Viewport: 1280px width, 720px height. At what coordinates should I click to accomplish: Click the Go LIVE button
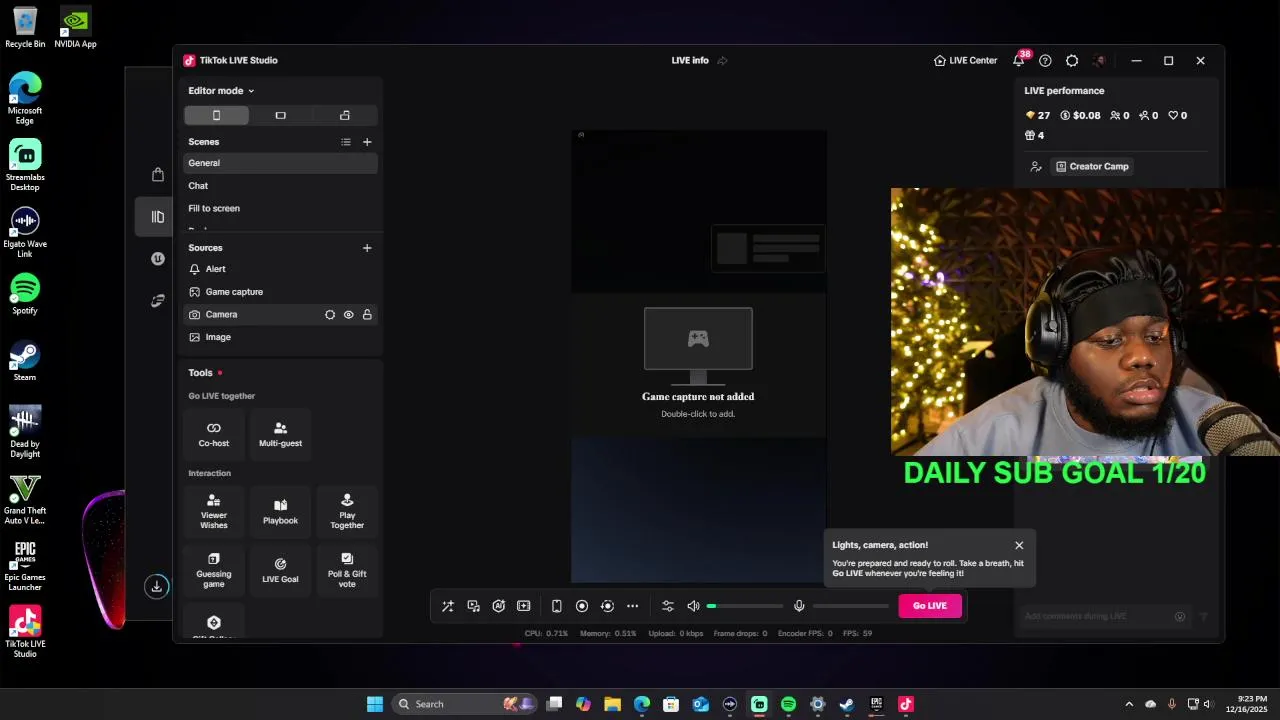point(930,605)
